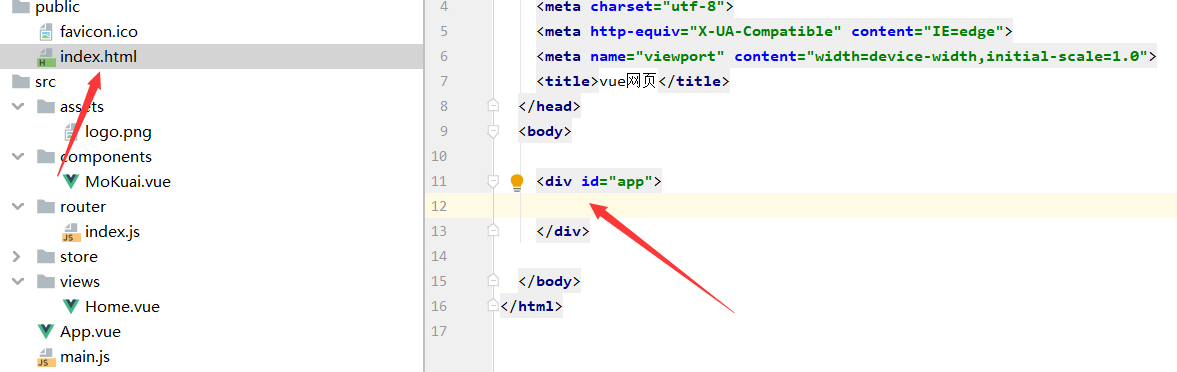
Task: Toggle the code fold marker at </head>
Action: (493, 106)
